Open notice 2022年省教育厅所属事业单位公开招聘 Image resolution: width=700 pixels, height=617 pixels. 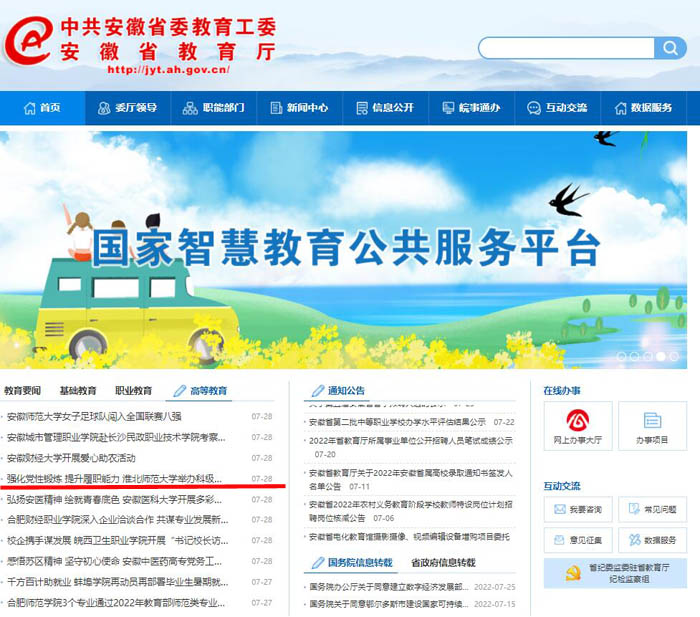tap(411, 441)
